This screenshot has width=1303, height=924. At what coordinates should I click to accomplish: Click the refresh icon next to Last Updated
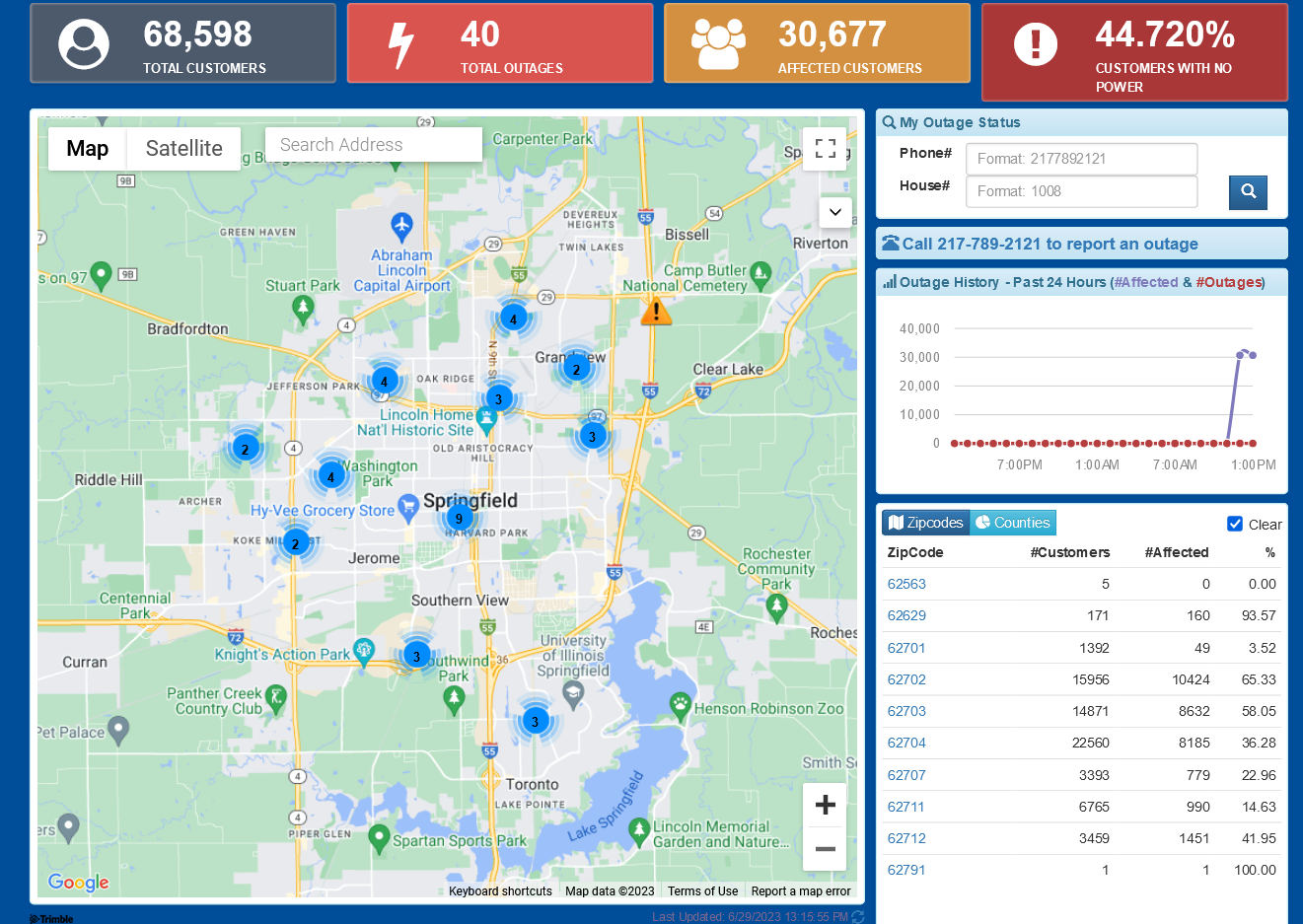tap(858, 917)
